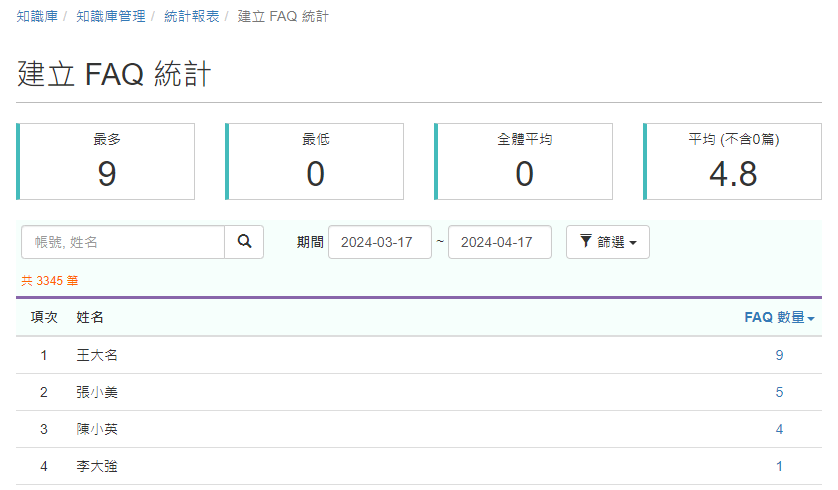Open the 篩選 filter dropdown
The width and height of the screenshot is (838, 490).
tap(608, 242)
